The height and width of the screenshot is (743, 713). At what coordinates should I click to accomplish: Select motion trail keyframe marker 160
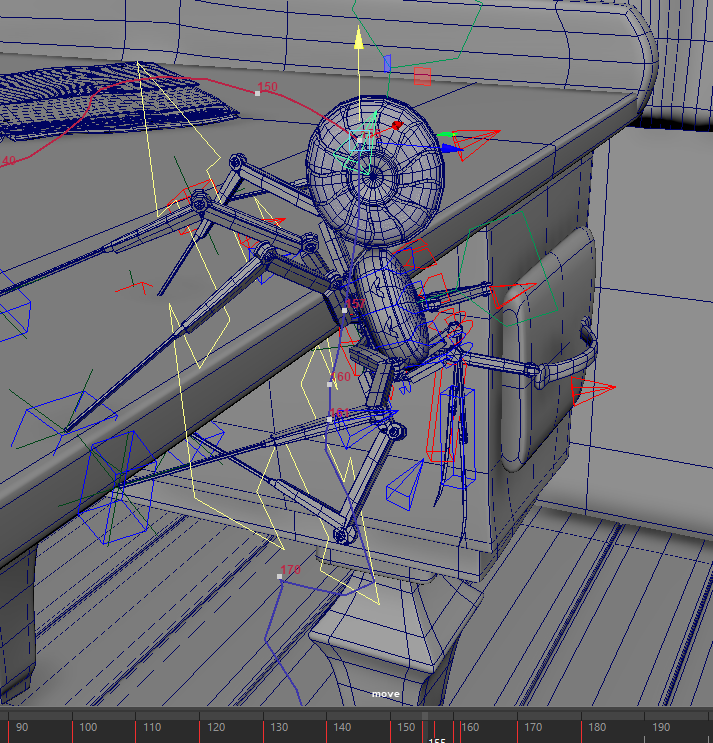click(x=330, y=382)
